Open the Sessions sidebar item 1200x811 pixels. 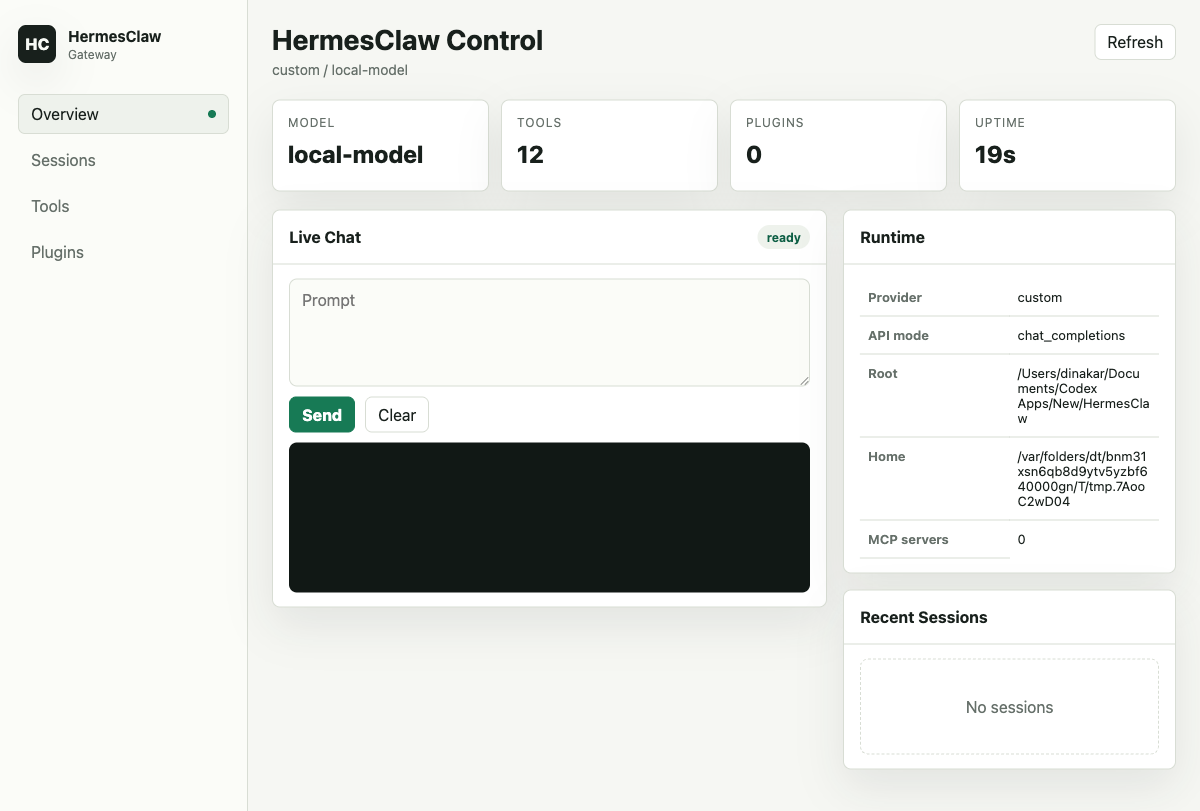pyautogui.click(x=123, y=160)
